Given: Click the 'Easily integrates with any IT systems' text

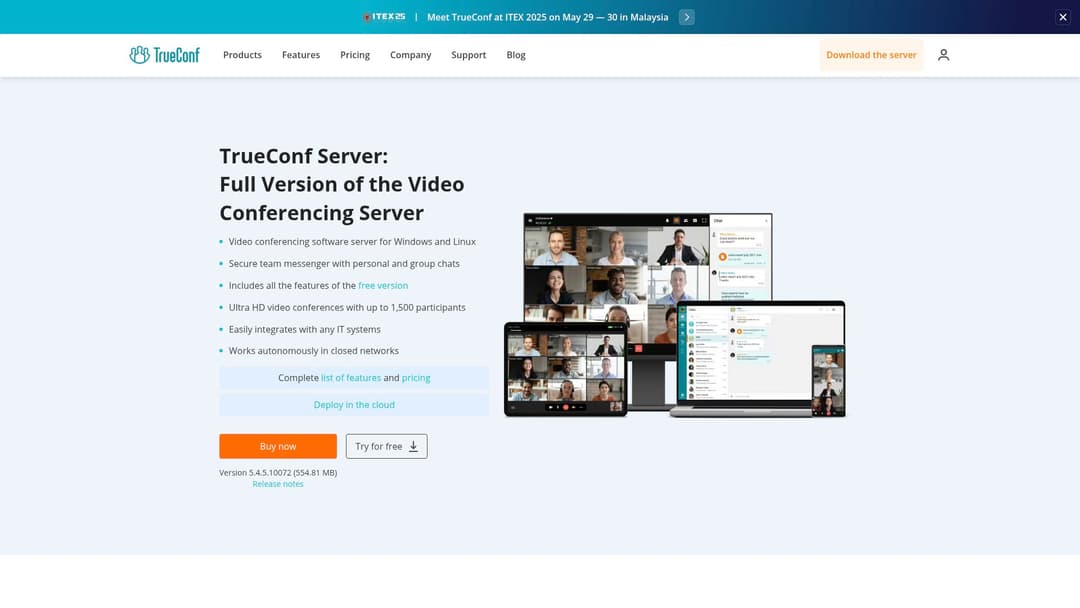Looking at the screenshot, I should 304,329.
